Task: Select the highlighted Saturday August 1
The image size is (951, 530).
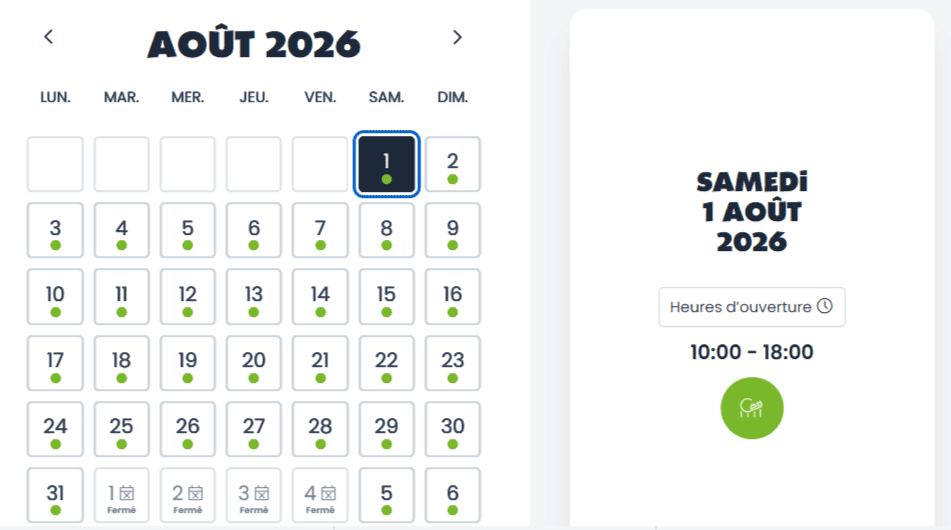Action: point(386,165)
